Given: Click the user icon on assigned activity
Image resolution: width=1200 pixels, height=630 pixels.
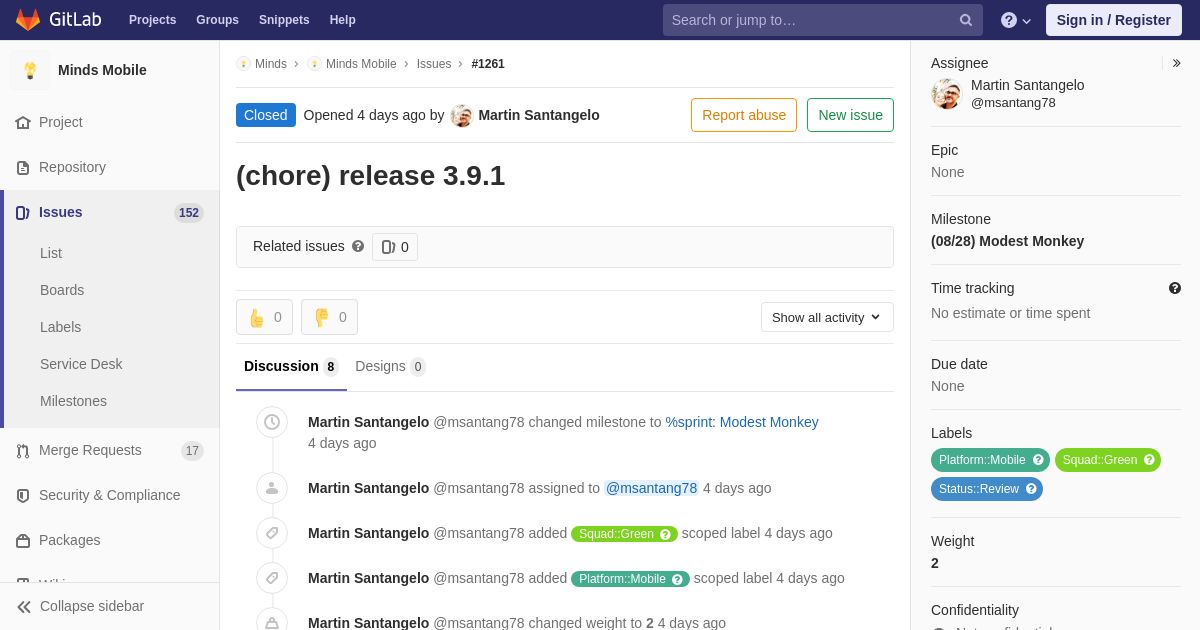Looking at the screenshot, I should pos(272,488).
